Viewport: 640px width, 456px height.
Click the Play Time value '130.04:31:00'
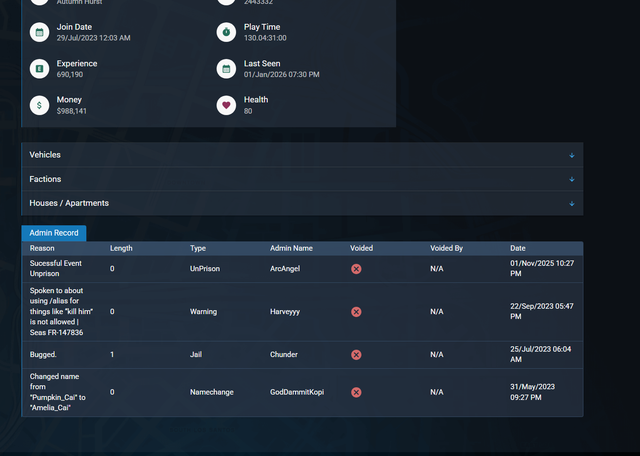(x=265, y=38)
